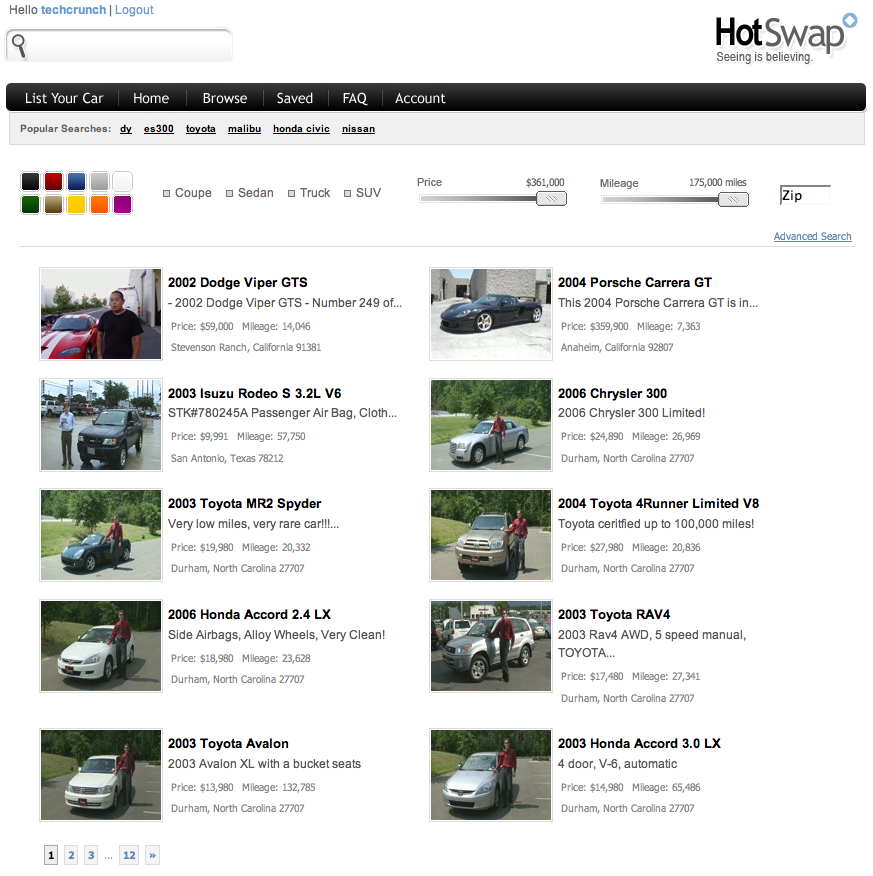This screenshot has height=876, width=873.
Task: Go to next page with » arrow
Action: point(152,855)
